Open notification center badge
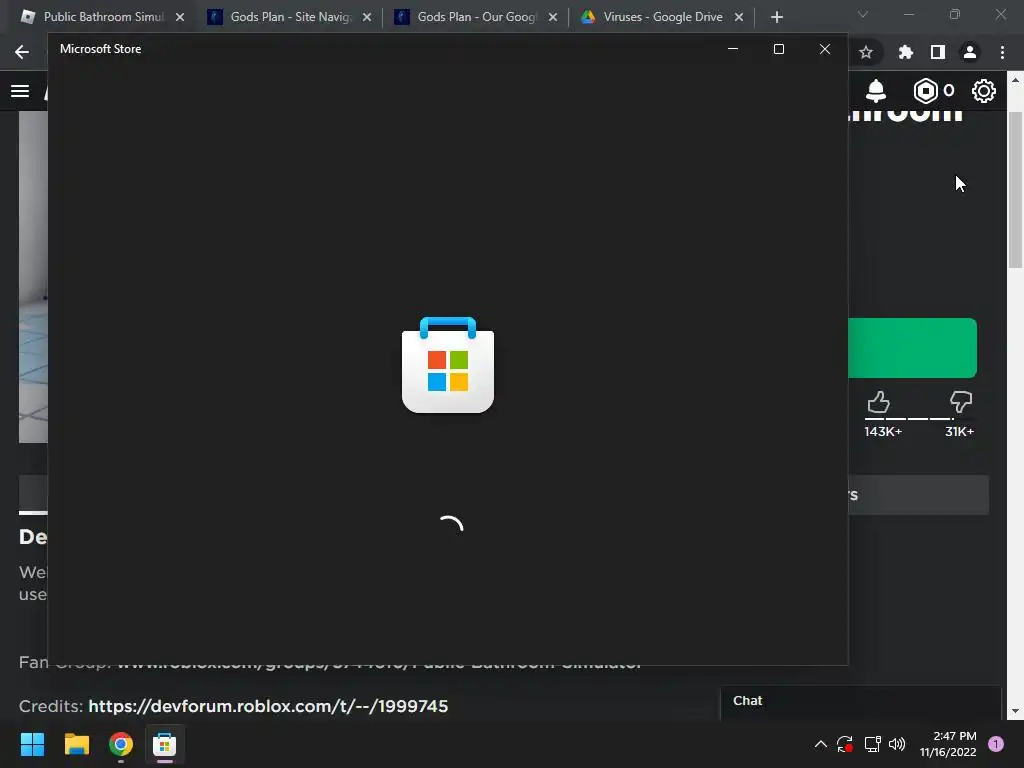Screen dimensions: 1024x768 (996, 744)
